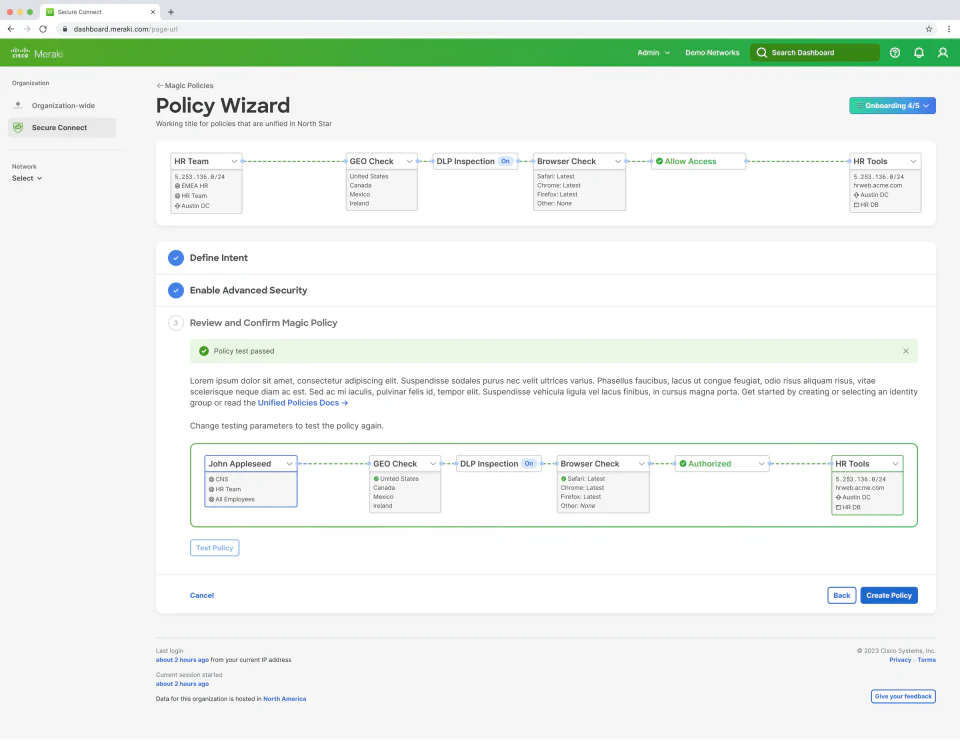
Task: Click the Allow Access node
Action: (x=699, y=162)
